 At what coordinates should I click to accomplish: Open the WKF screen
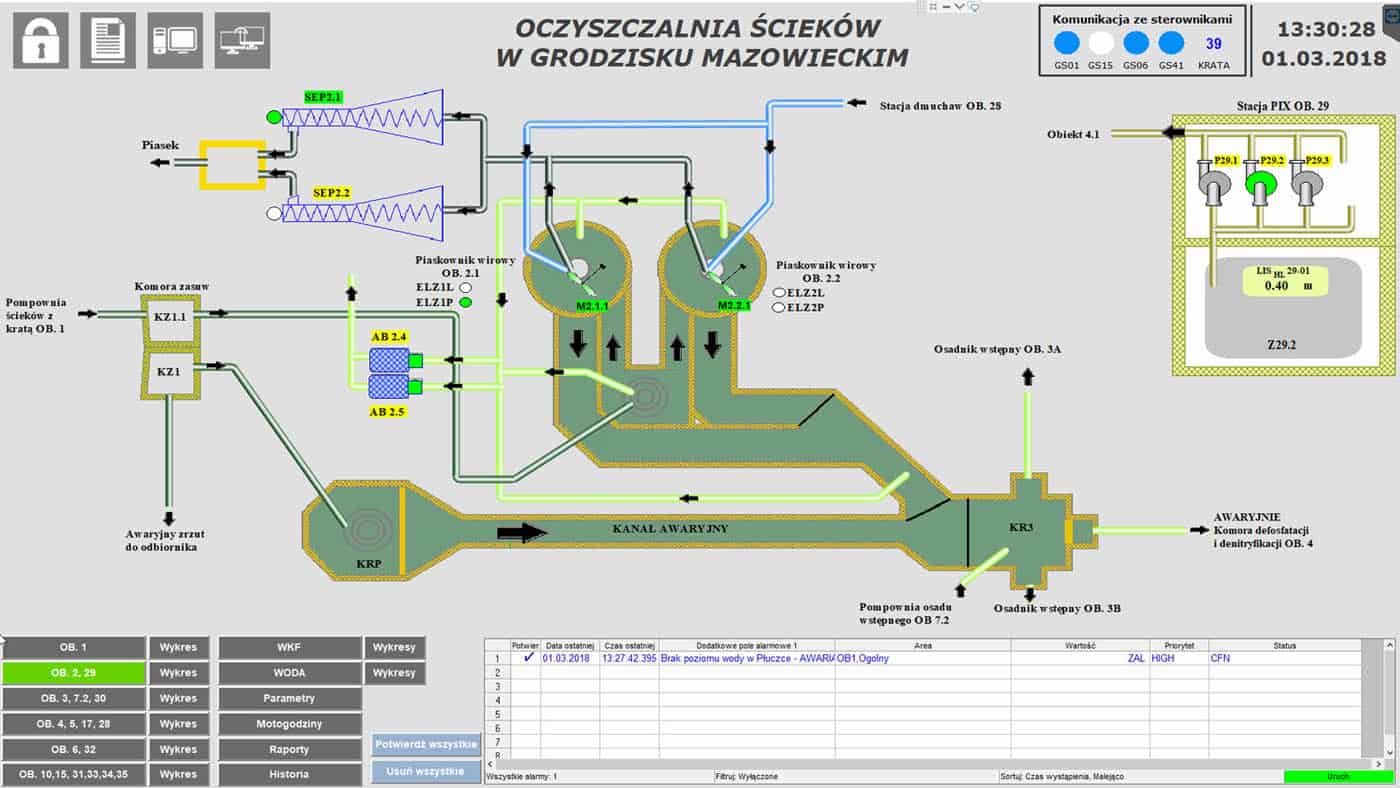(x=290, y=648)
